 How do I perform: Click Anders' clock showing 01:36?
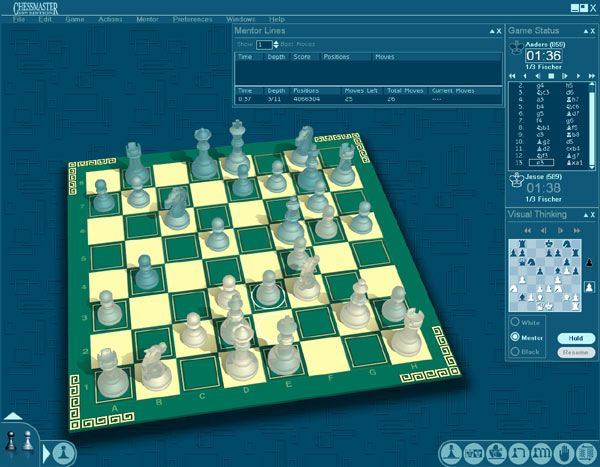click(543, 56)
